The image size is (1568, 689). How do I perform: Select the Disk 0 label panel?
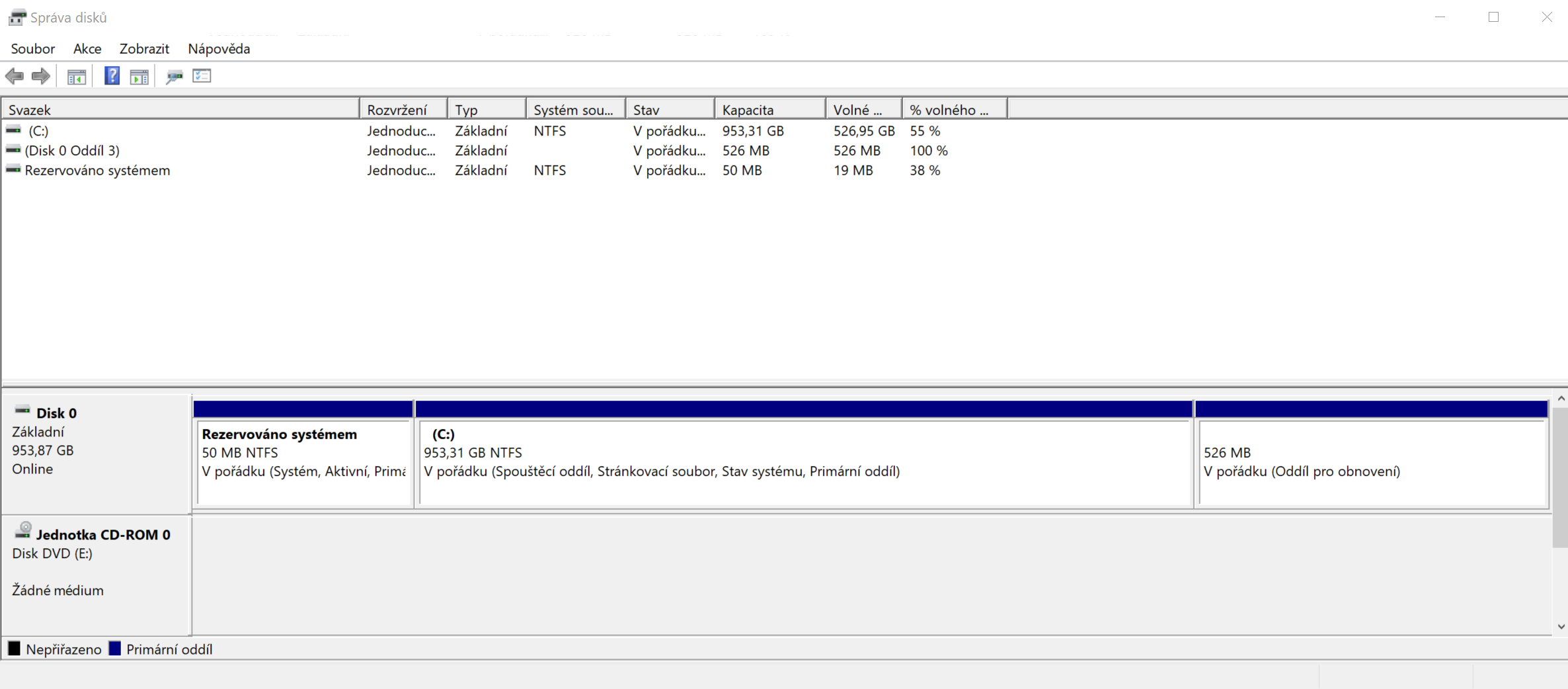pos(97,454)
